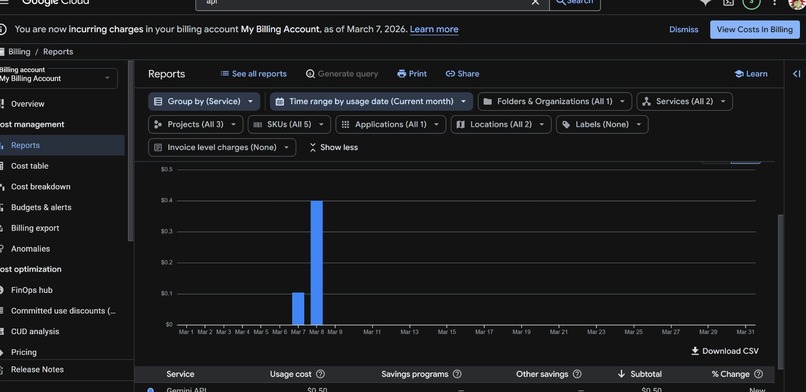Clear the search field with X icon

[535, 2]
